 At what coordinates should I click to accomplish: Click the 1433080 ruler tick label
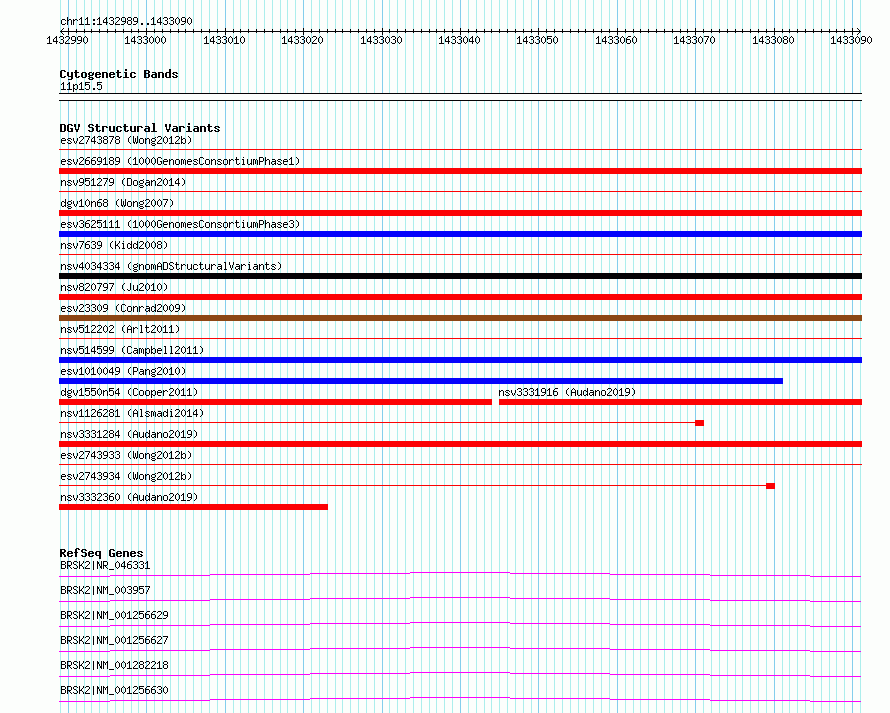click(773, 40)
